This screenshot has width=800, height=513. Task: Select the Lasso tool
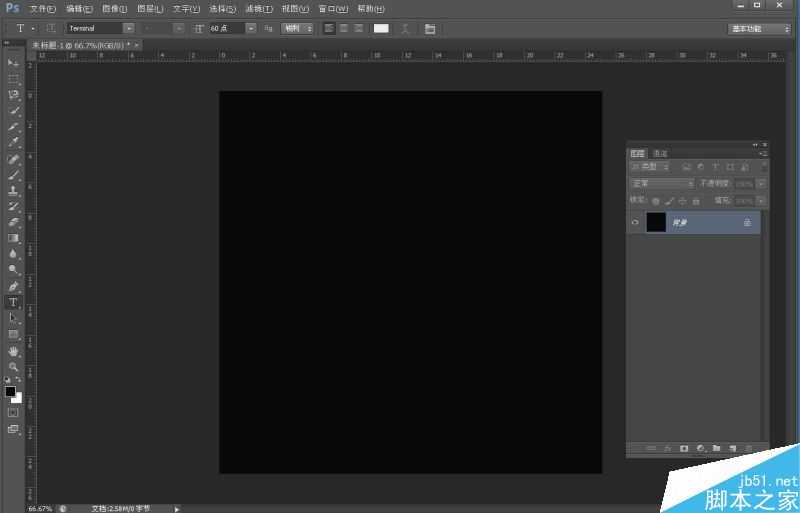pos(14,95)
